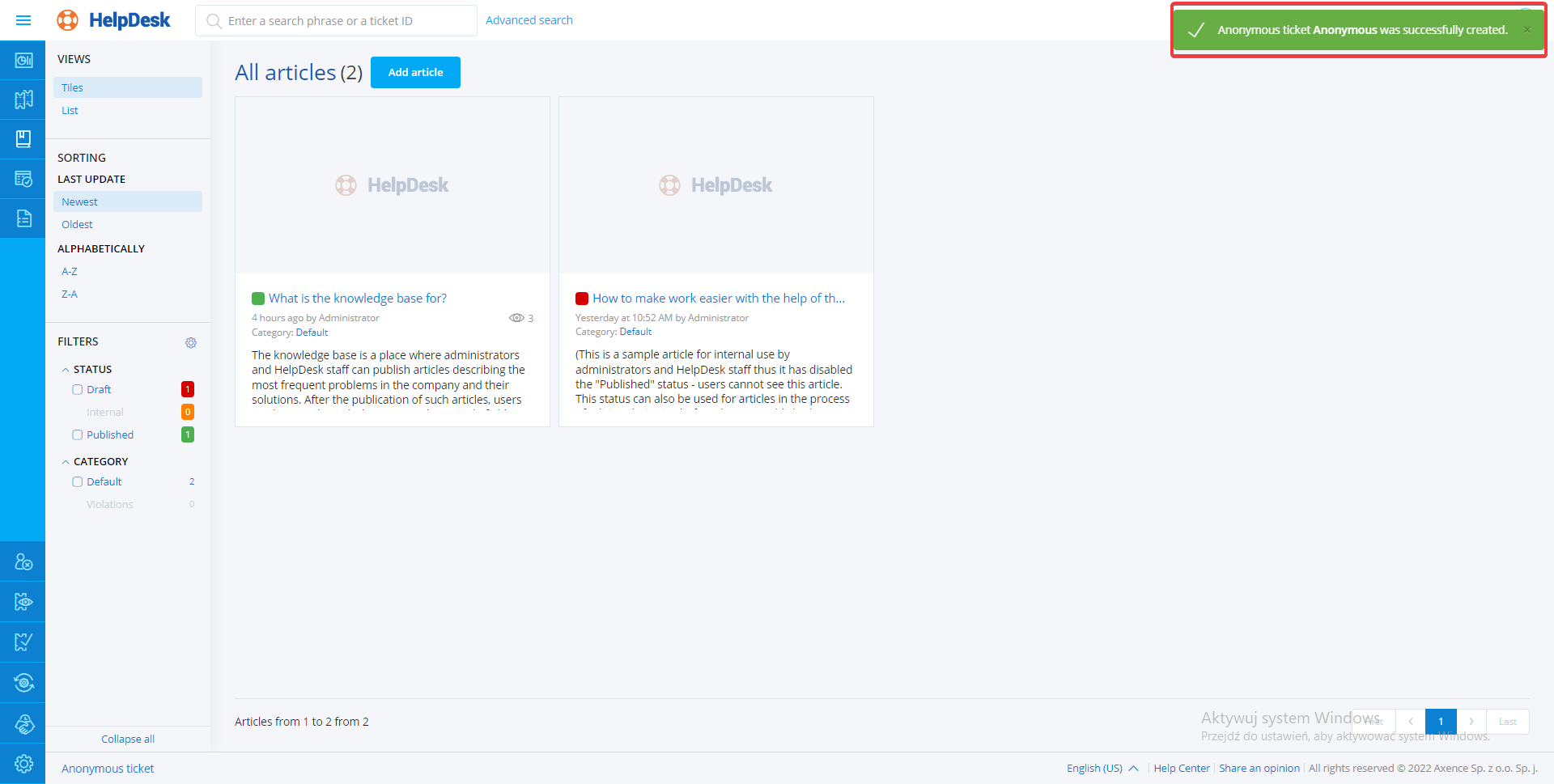The image size is (1554, 784).
Task: Collapse the CATEGORY filter section
Action: coord(66,462)
